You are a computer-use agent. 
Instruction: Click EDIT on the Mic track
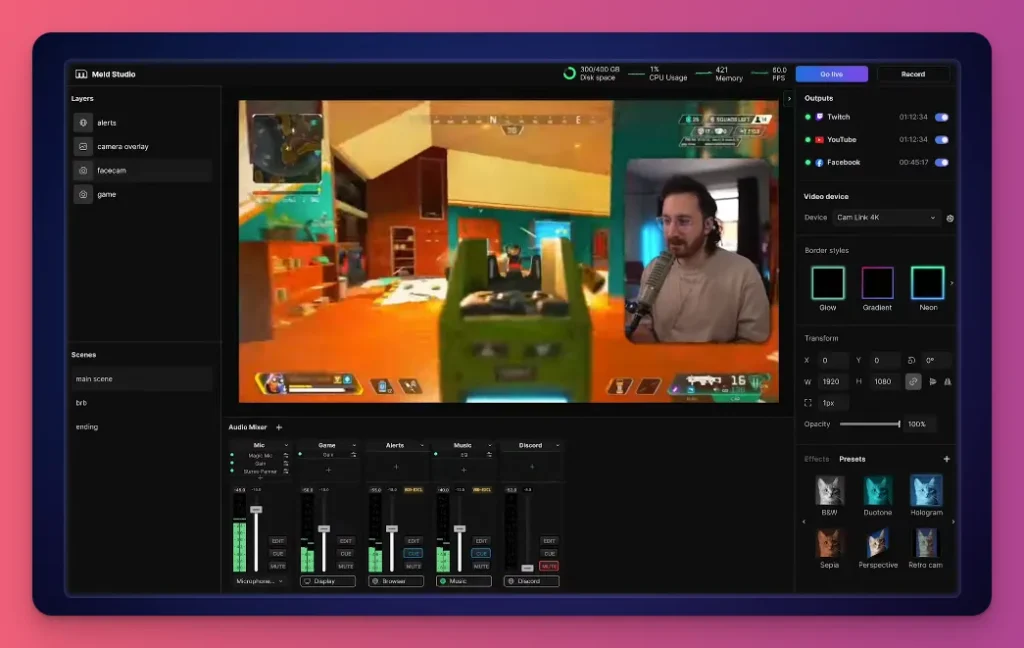[x=278, y=541]
